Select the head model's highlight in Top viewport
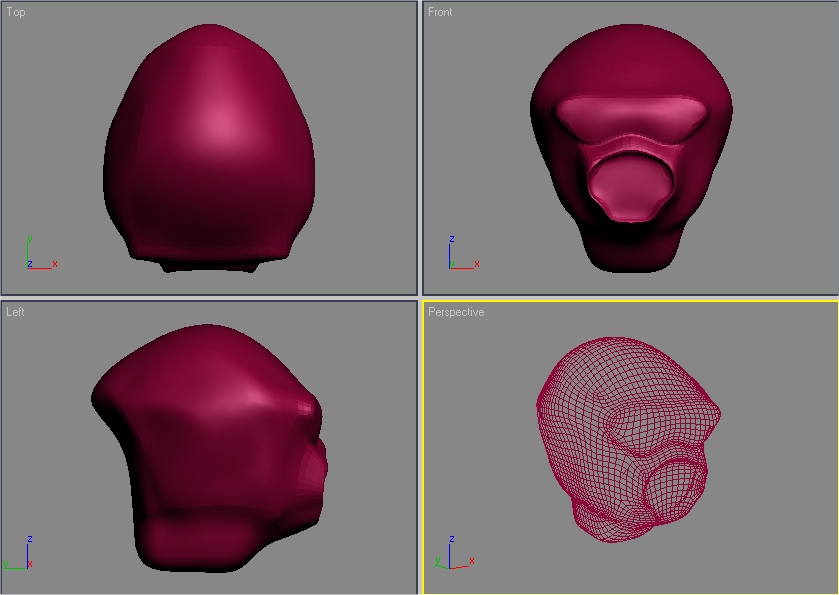The height and width of the screenshot is (595, 839). [x=220, y=123]
